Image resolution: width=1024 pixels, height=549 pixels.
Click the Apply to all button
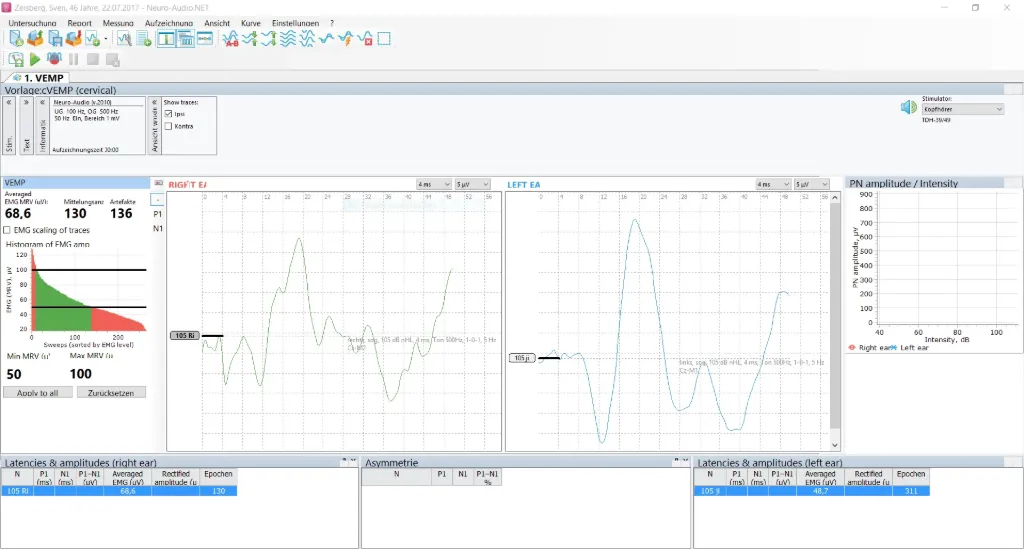(x=38, y=393)
